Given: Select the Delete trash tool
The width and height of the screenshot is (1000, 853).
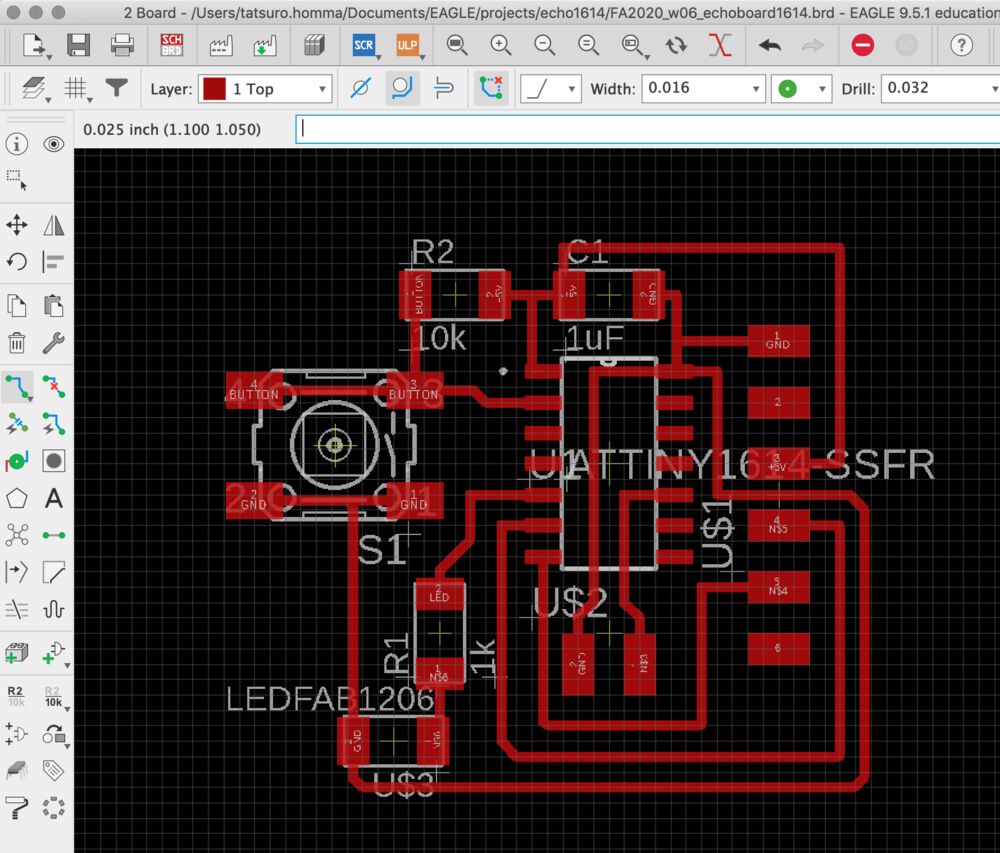Looking at the screenshot, I should [x=17, y=343].
